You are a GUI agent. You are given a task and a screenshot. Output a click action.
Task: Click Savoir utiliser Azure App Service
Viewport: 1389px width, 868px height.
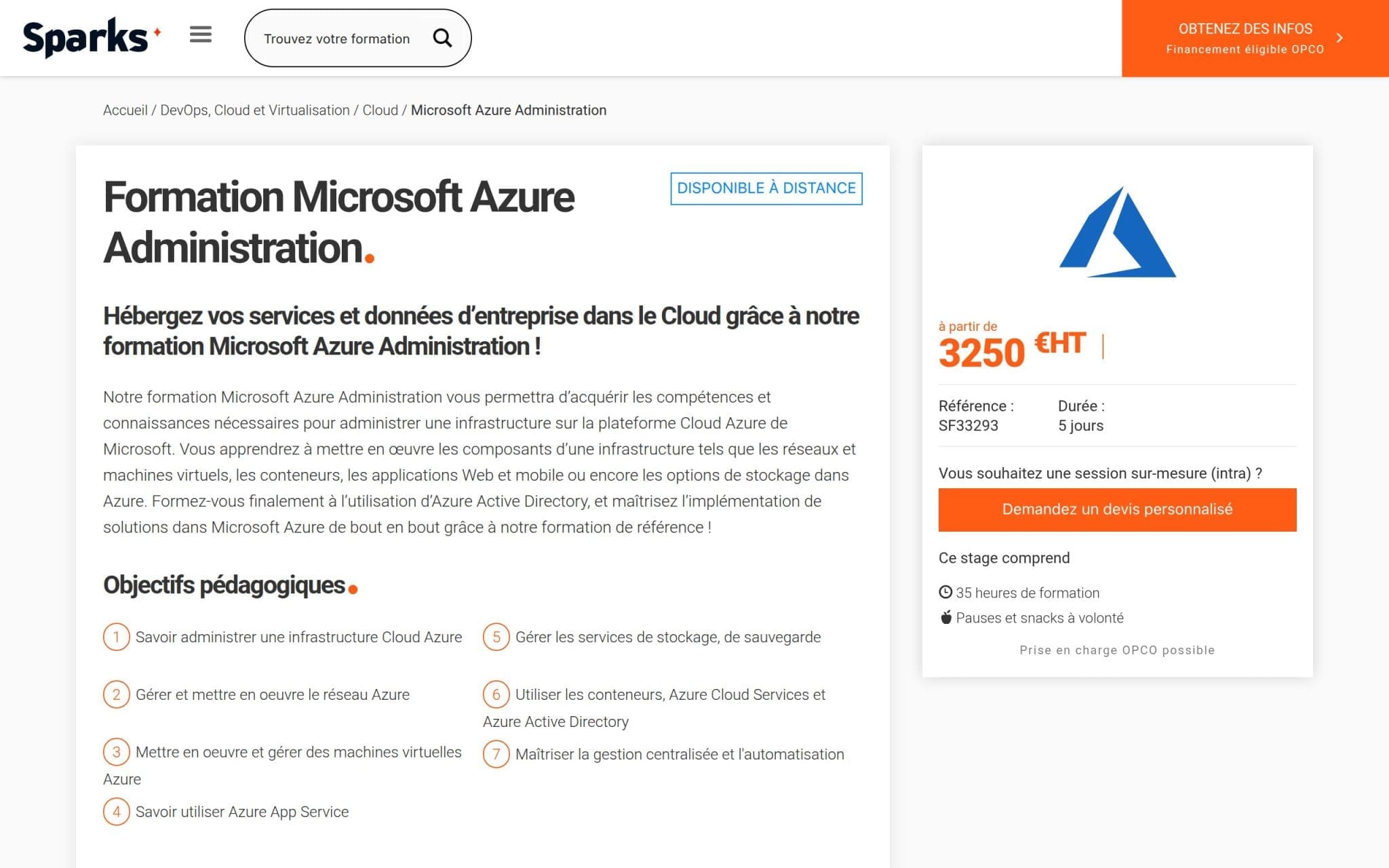click(x=242, y=812)
